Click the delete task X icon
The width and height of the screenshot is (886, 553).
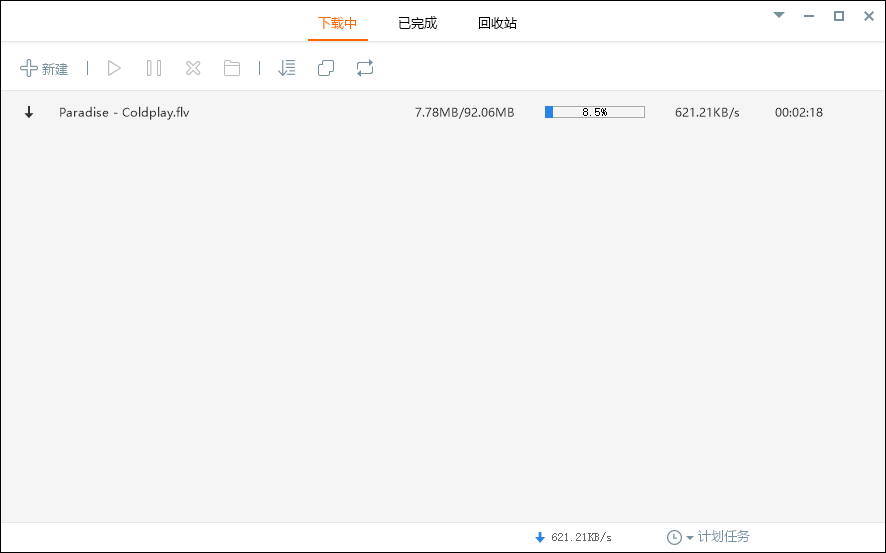[193, 68]
